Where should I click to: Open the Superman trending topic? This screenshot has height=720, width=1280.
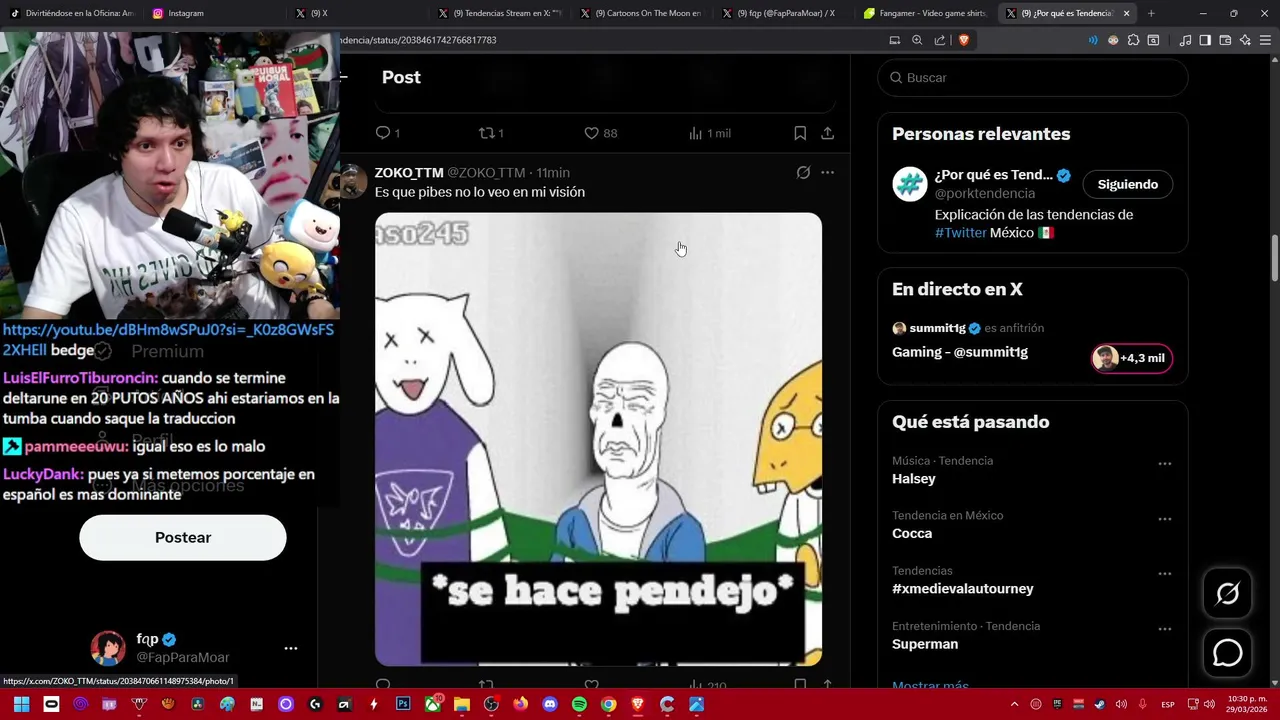tap(925, 644)
